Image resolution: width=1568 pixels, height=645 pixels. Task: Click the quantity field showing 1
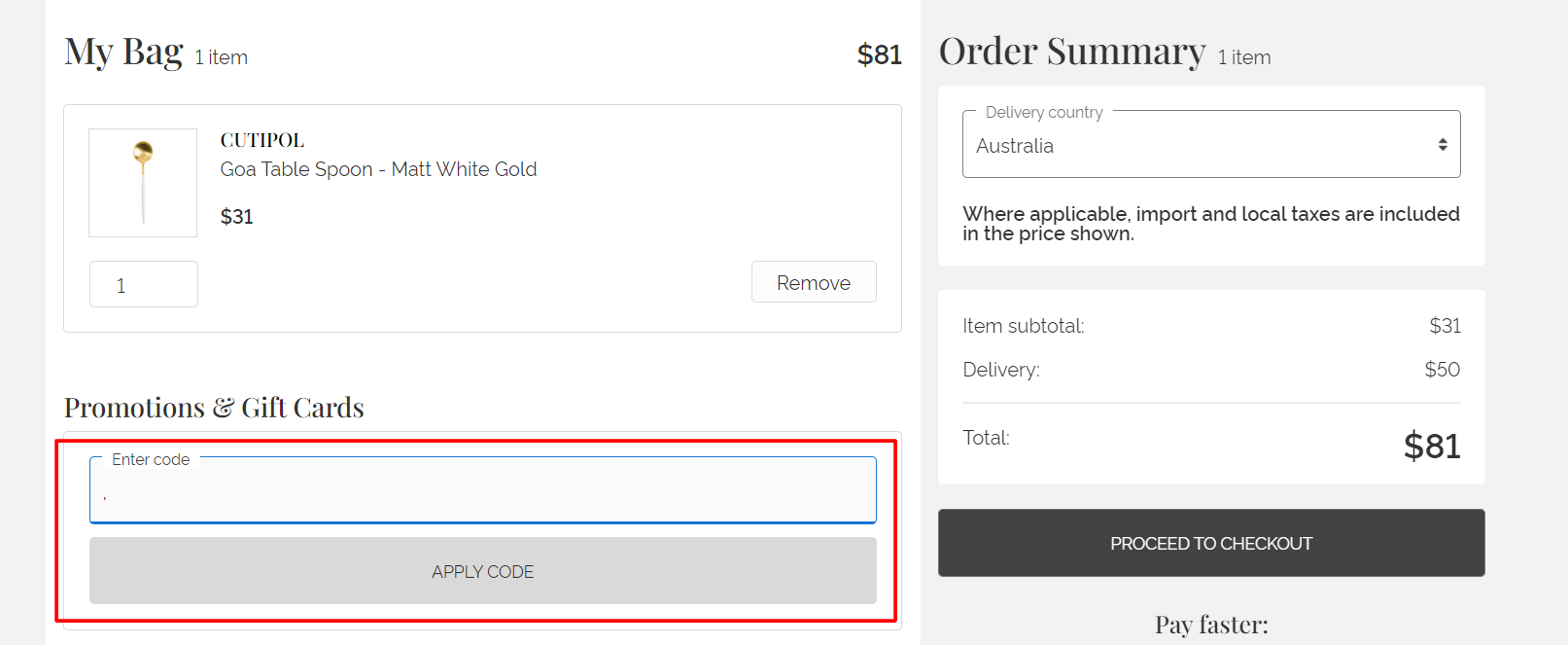[143, 284]
